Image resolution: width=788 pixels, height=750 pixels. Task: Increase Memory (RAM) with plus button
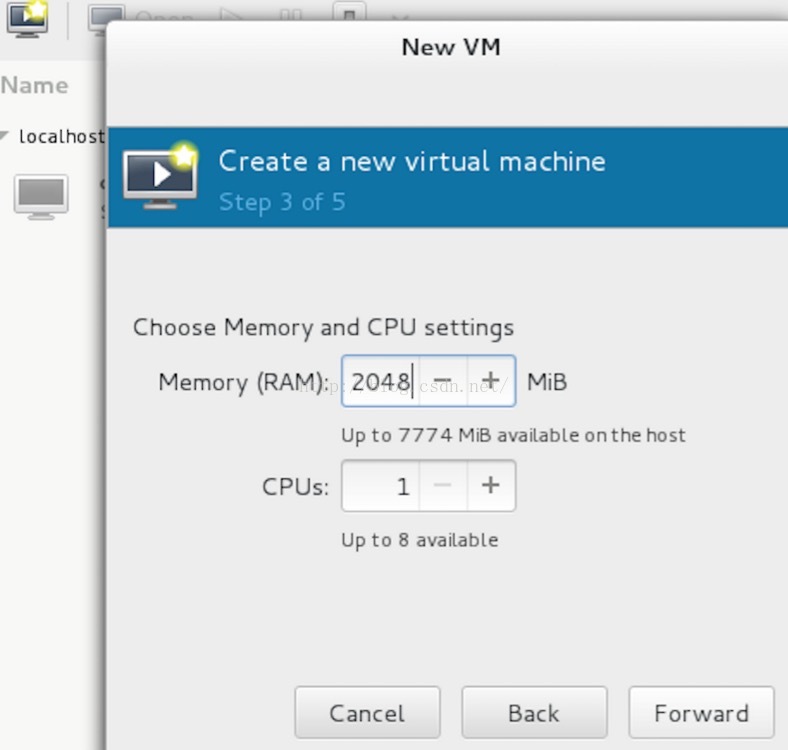point(490,381)
